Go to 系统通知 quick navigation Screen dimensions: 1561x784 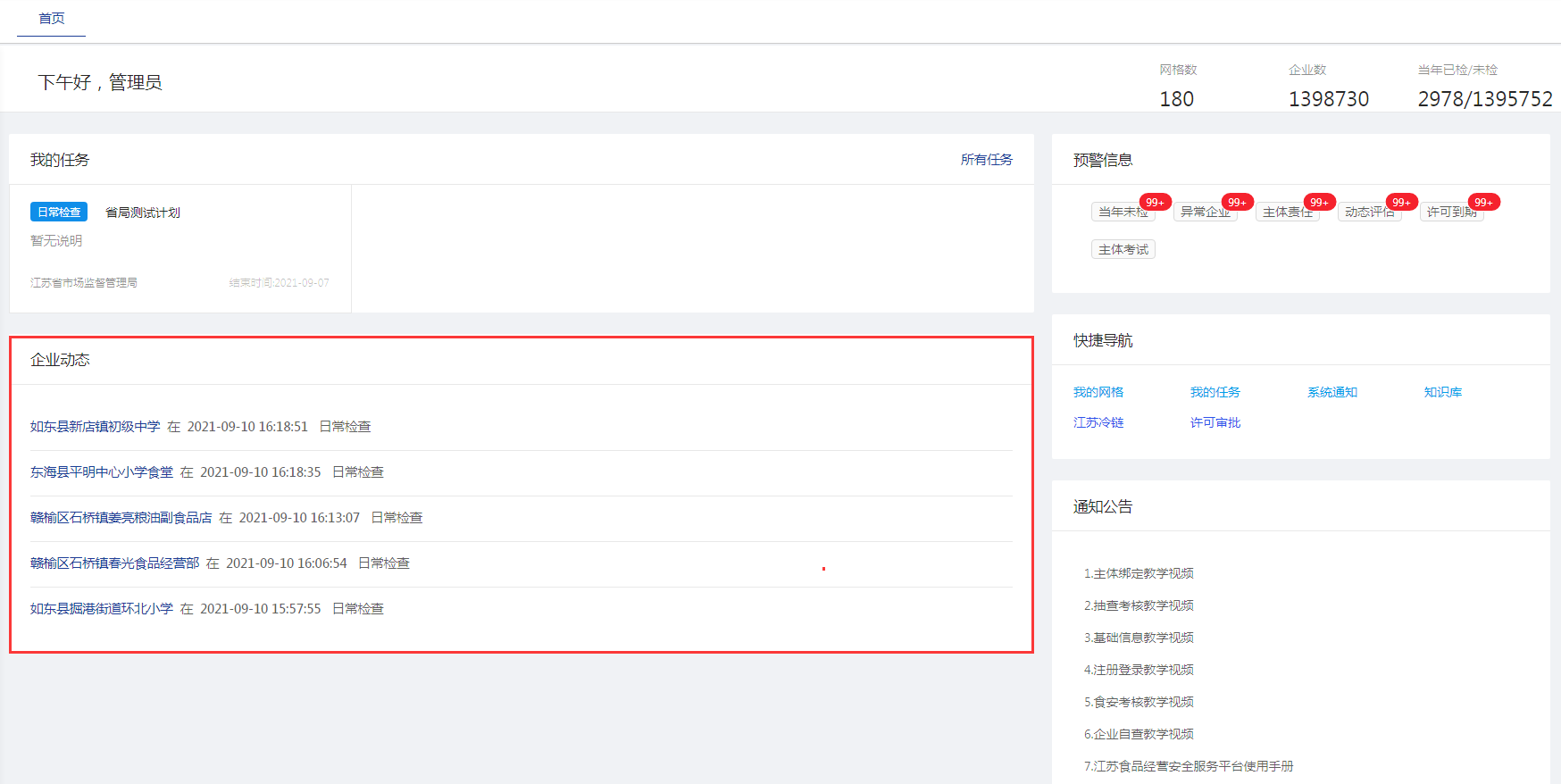pos(1331,393)
